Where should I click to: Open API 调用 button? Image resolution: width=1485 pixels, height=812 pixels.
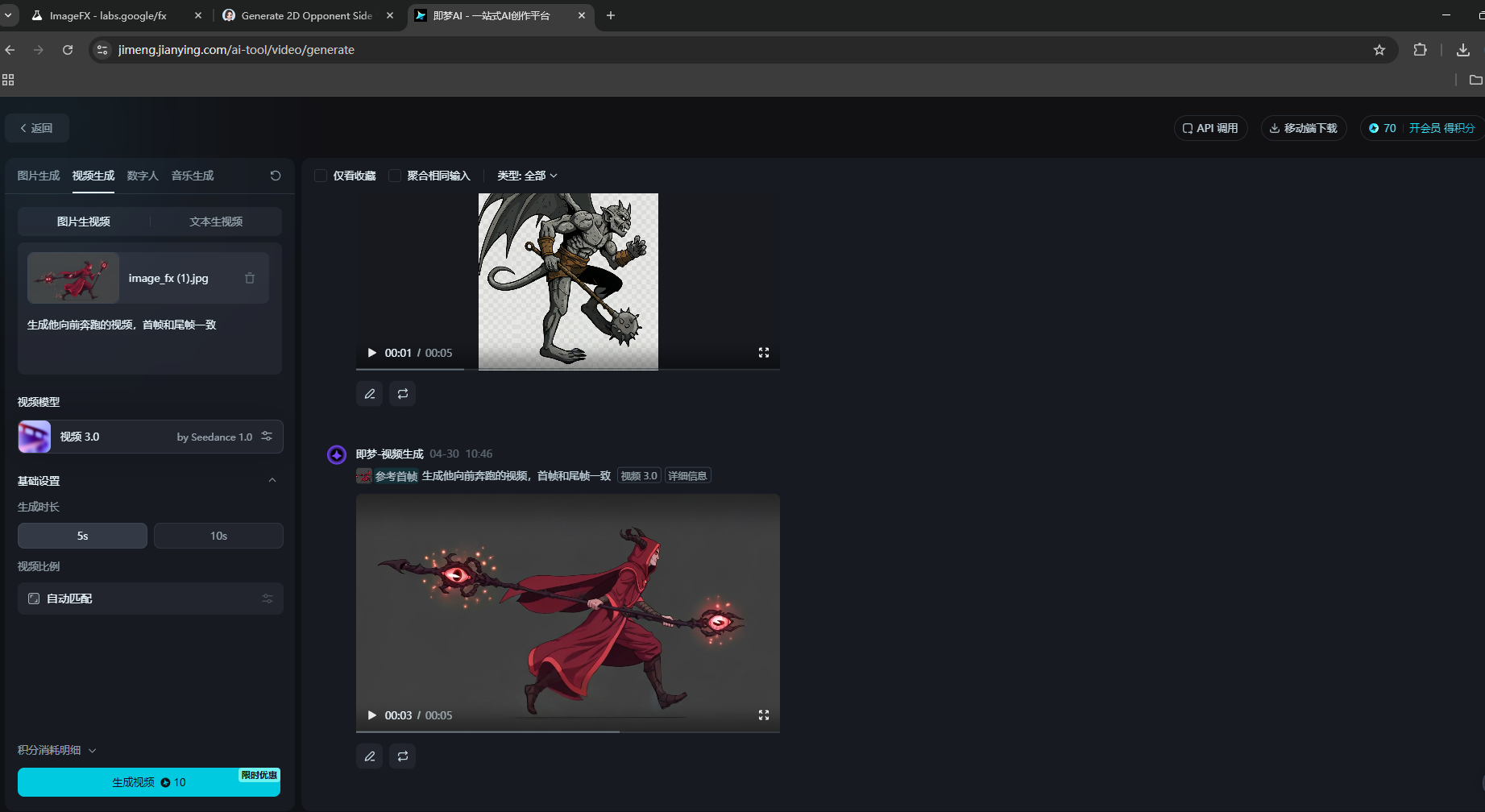click(1210, 128)
